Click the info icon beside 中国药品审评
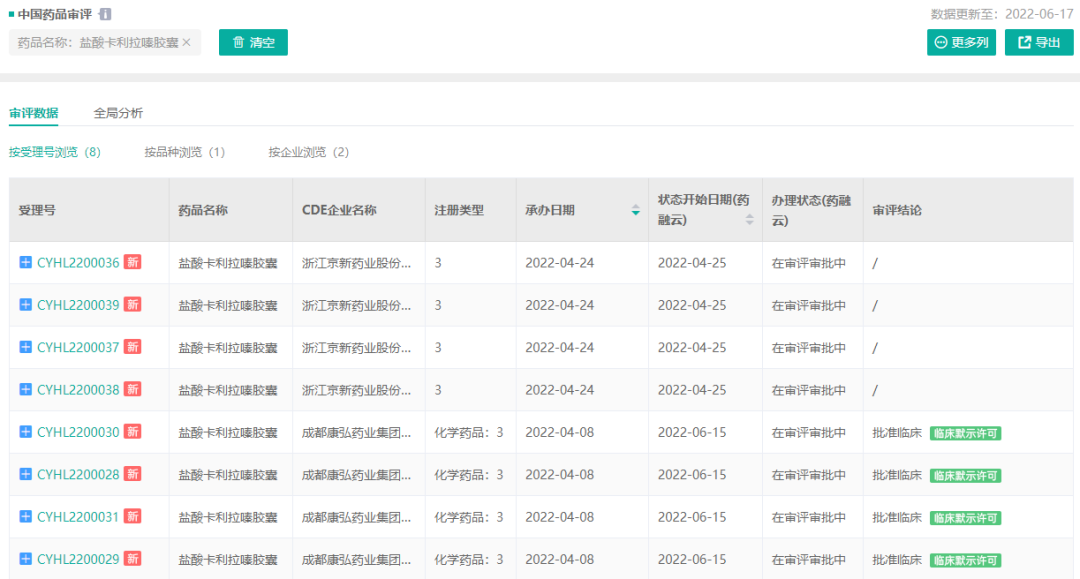Screen dimensions: 1080x579 click(106, 14)
